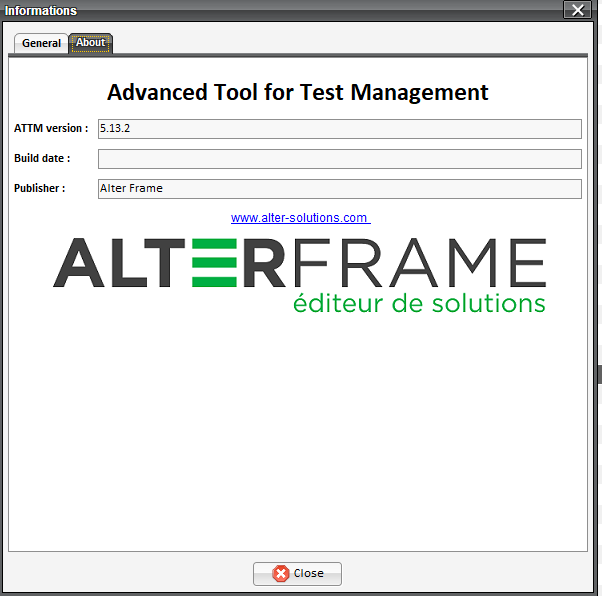Click the 'Informations' window title text

click(41, 10)
